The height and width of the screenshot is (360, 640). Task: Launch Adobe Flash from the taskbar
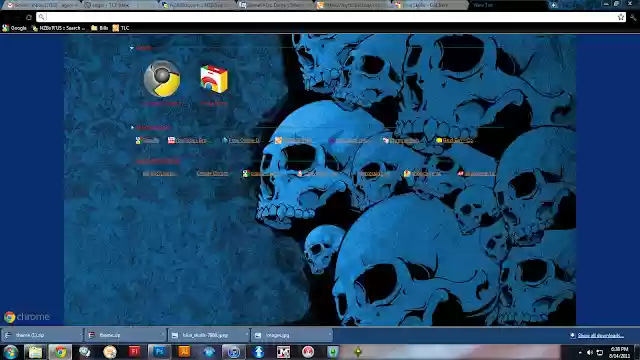coord(134,351)
